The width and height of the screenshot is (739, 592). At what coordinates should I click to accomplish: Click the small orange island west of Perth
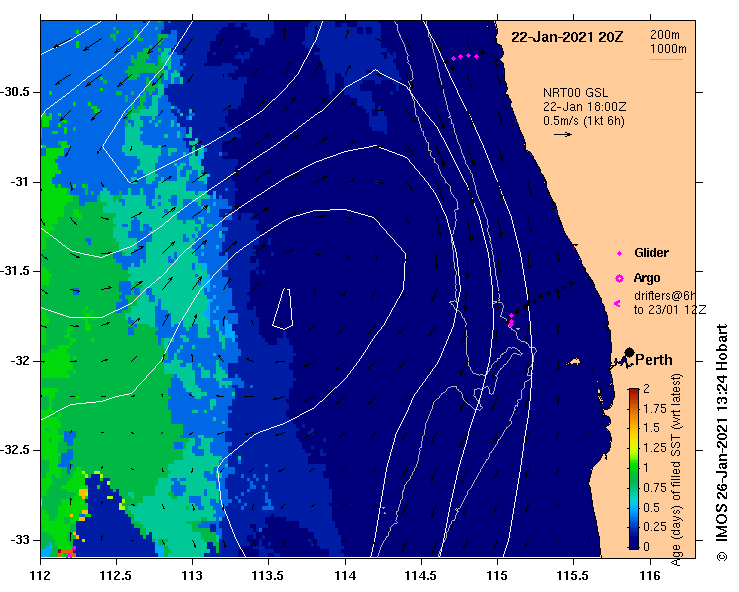[574, 362]
